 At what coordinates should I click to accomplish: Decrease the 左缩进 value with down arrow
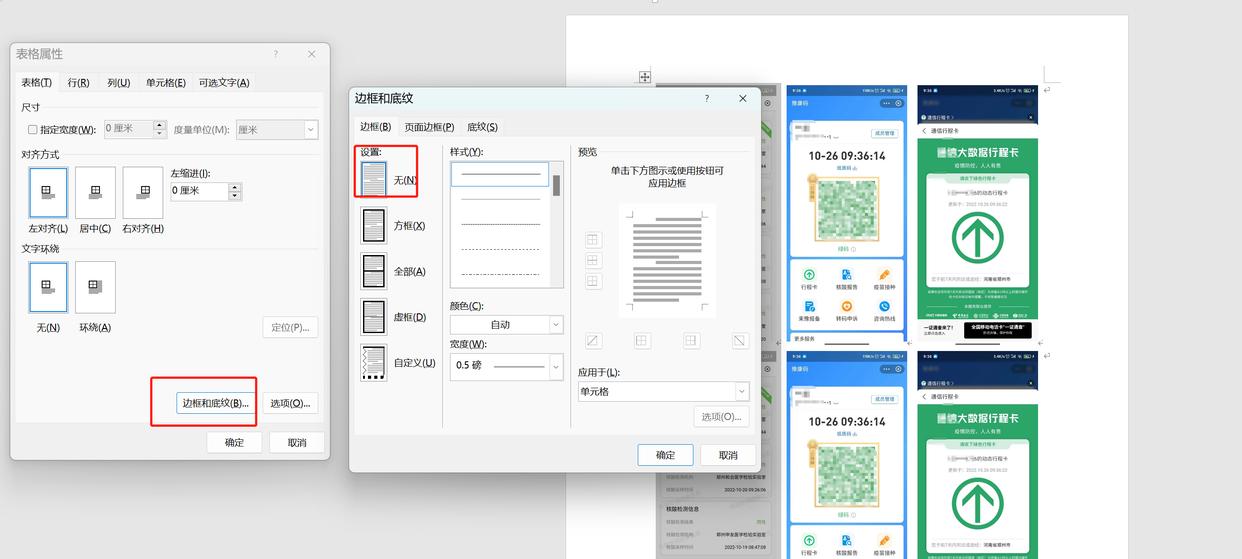(235, 195)
